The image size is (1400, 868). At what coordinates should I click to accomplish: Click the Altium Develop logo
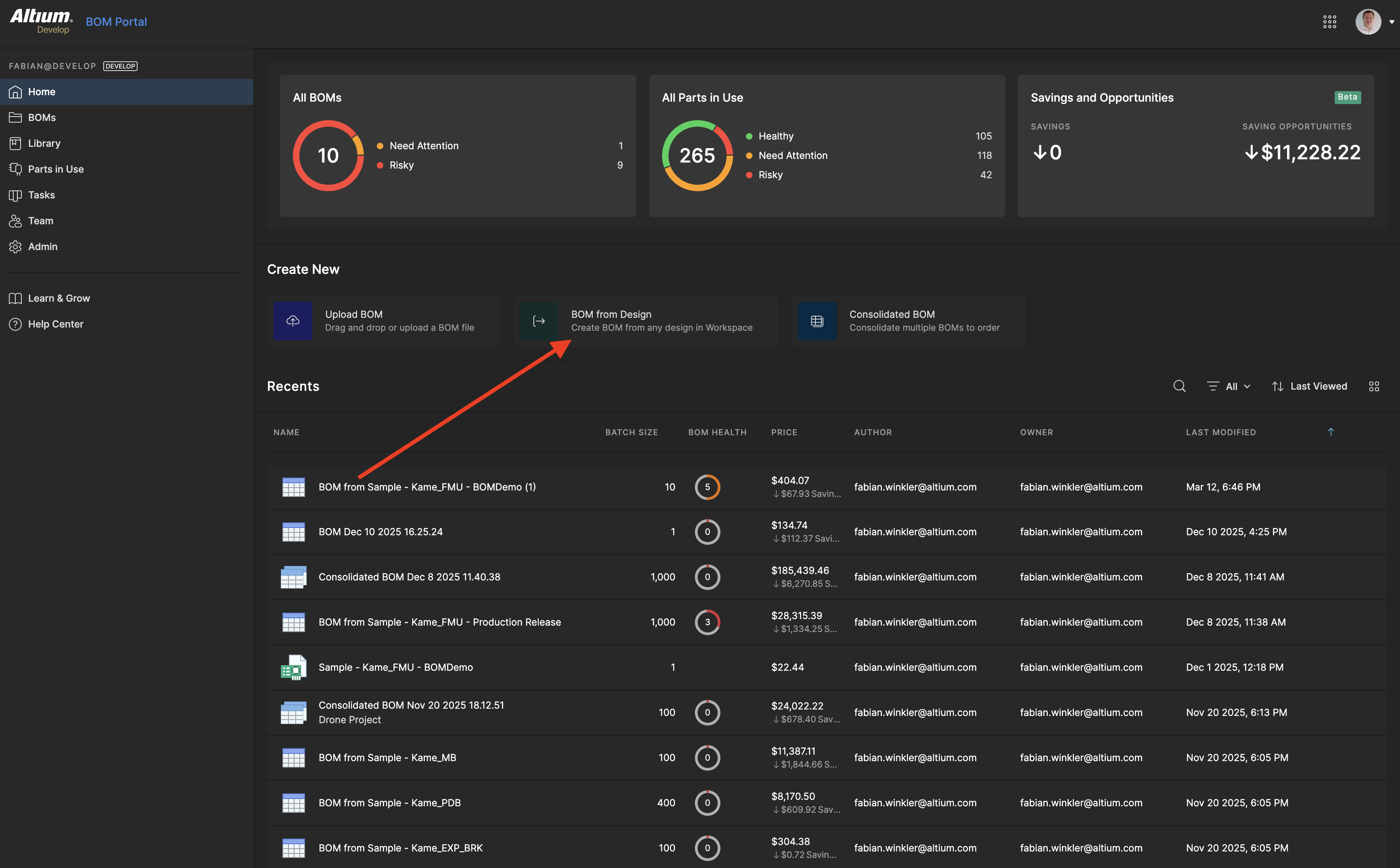pos(41,21)
